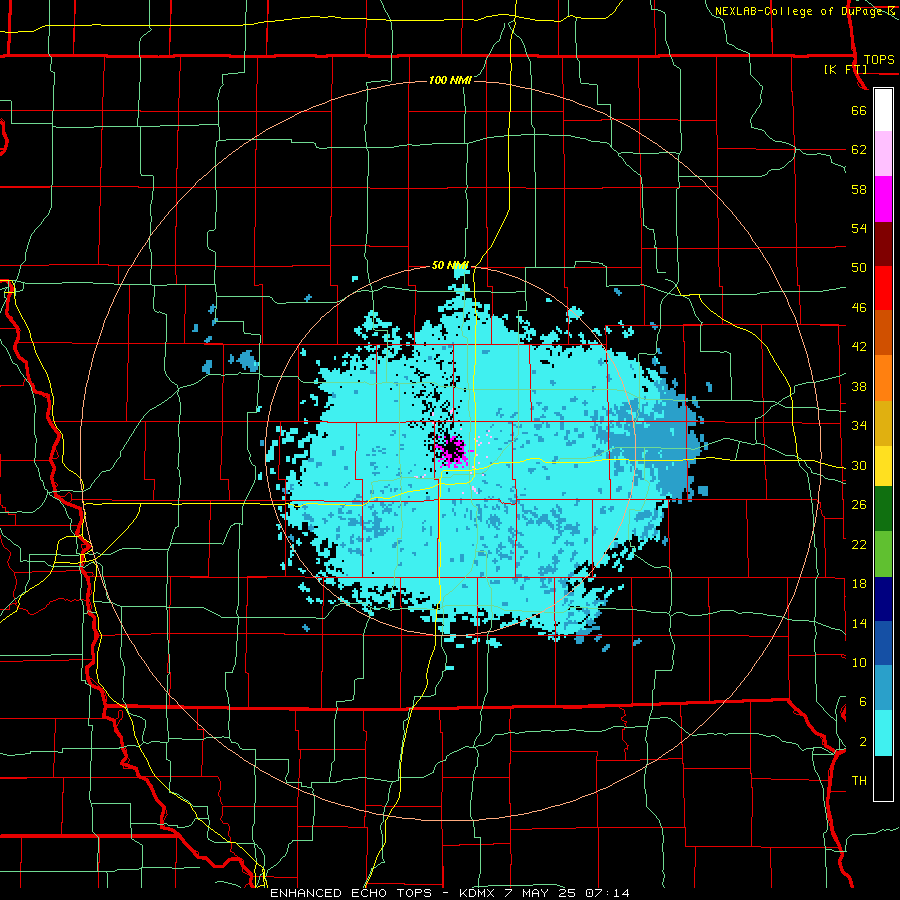This screenshot has height=900, width=900.
Task: Select the 38 value on legend scale
Action: click(x=859, y=386)
